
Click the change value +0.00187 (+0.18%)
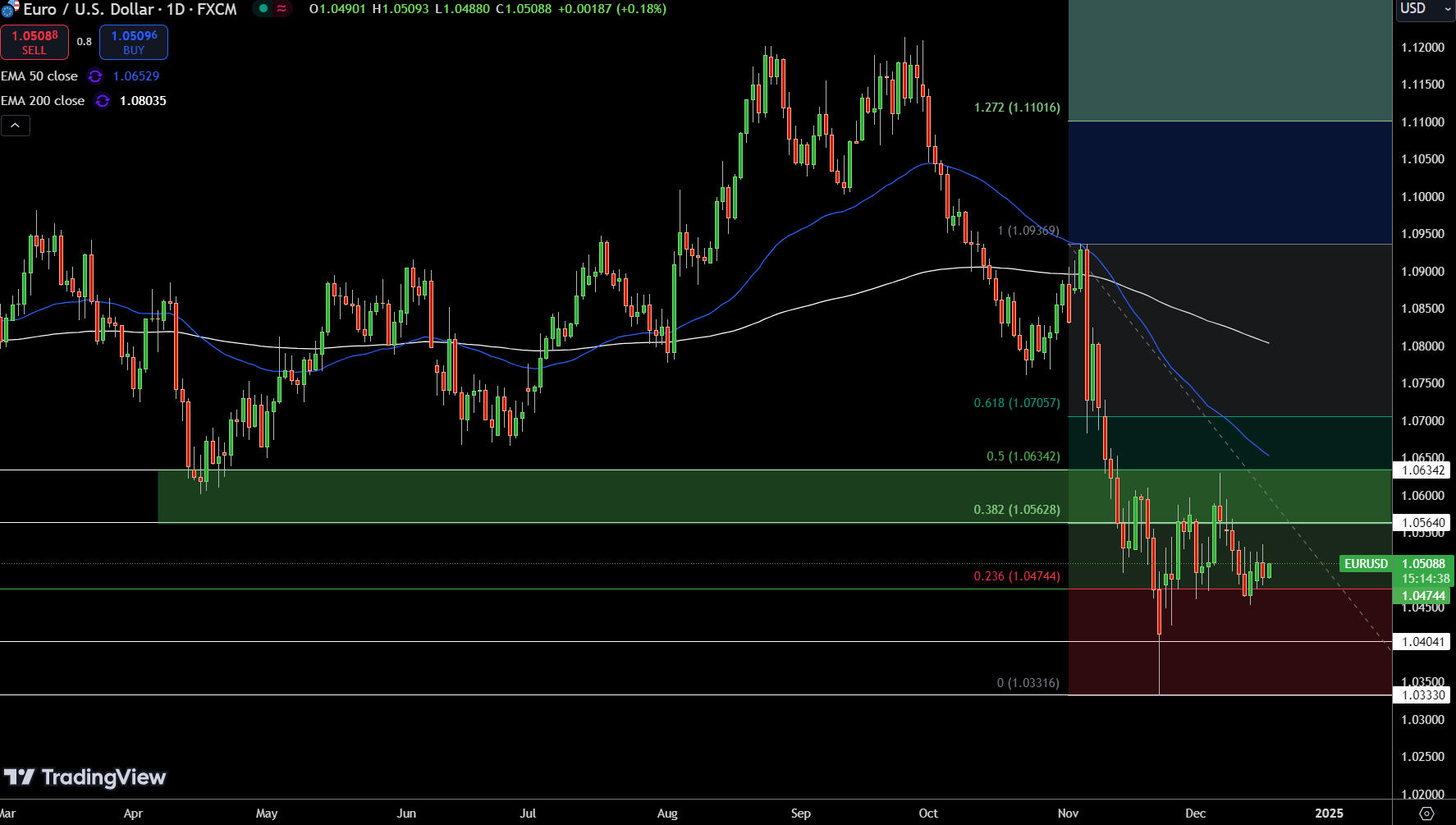pyautogui.click(x=612, y=9)
